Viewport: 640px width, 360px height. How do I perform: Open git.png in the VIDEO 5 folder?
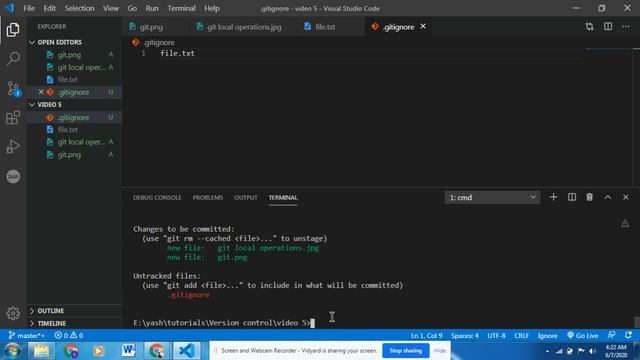[75, 155]
